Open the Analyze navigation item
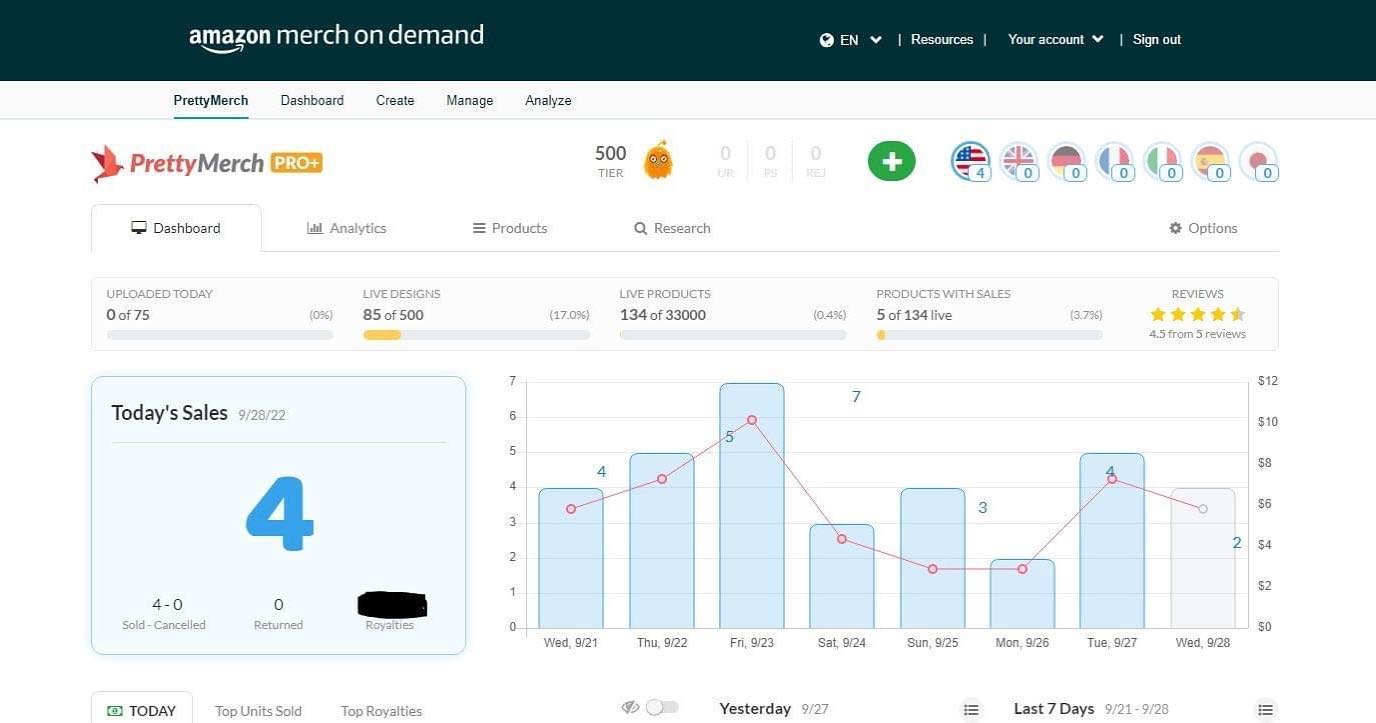This screenshot has width=1376, height=723. coord(548,100)
